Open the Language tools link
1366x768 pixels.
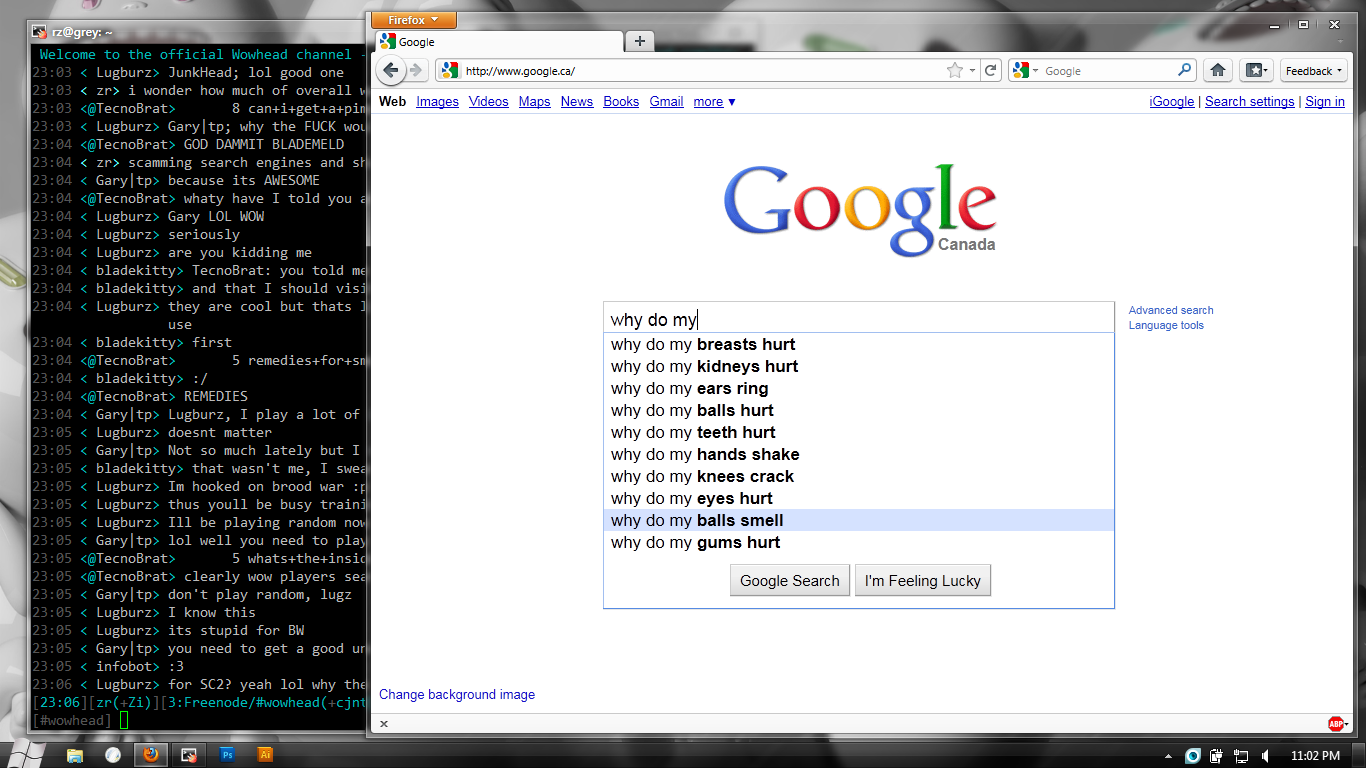coord(1166,325)
